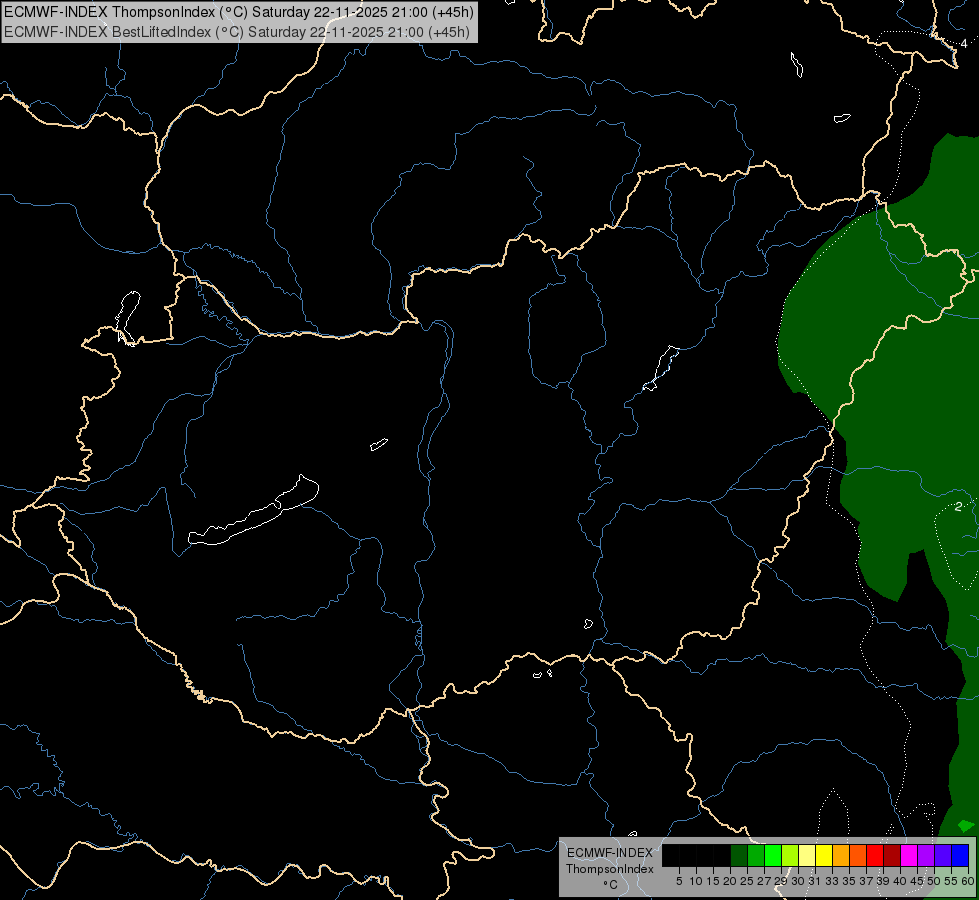The height and width of the screenshot is (900, 979).
Task: Click the large elongated lake outline
Action: pos(253,510)
